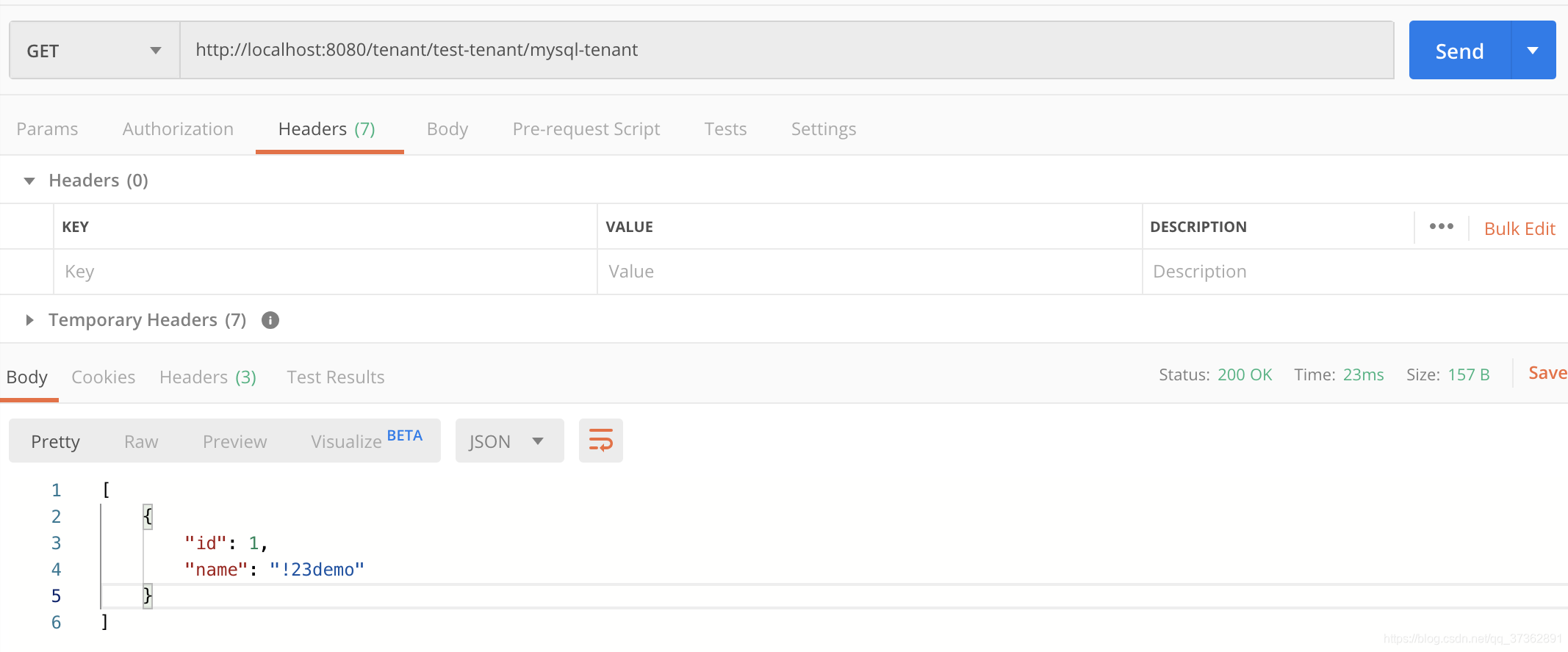Click the "!23demo" value in response
The width and height of the screenshot is (1568, 652).
point(317,569)
